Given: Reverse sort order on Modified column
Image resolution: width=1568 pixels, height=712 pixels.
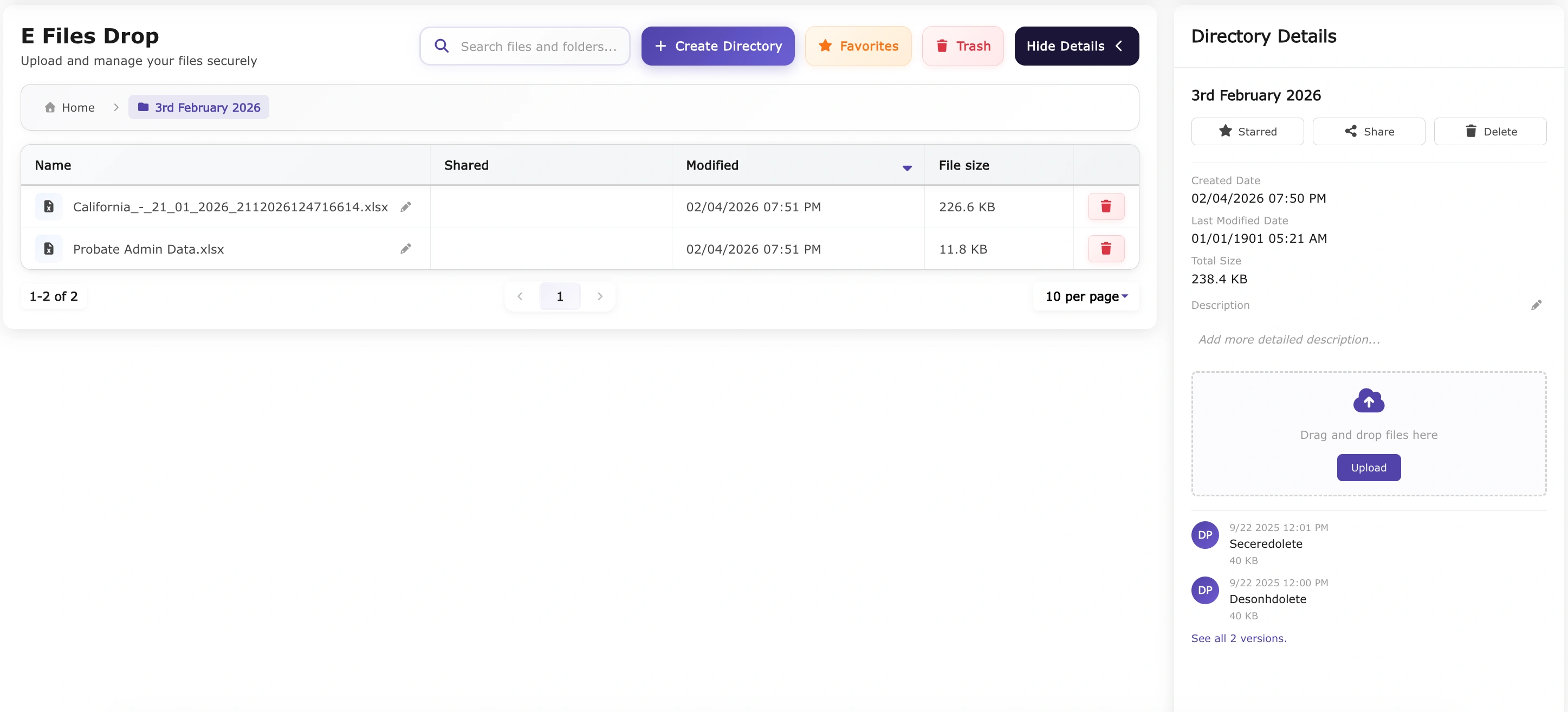Looking at the screenshot, I should (x=906, y=167).
